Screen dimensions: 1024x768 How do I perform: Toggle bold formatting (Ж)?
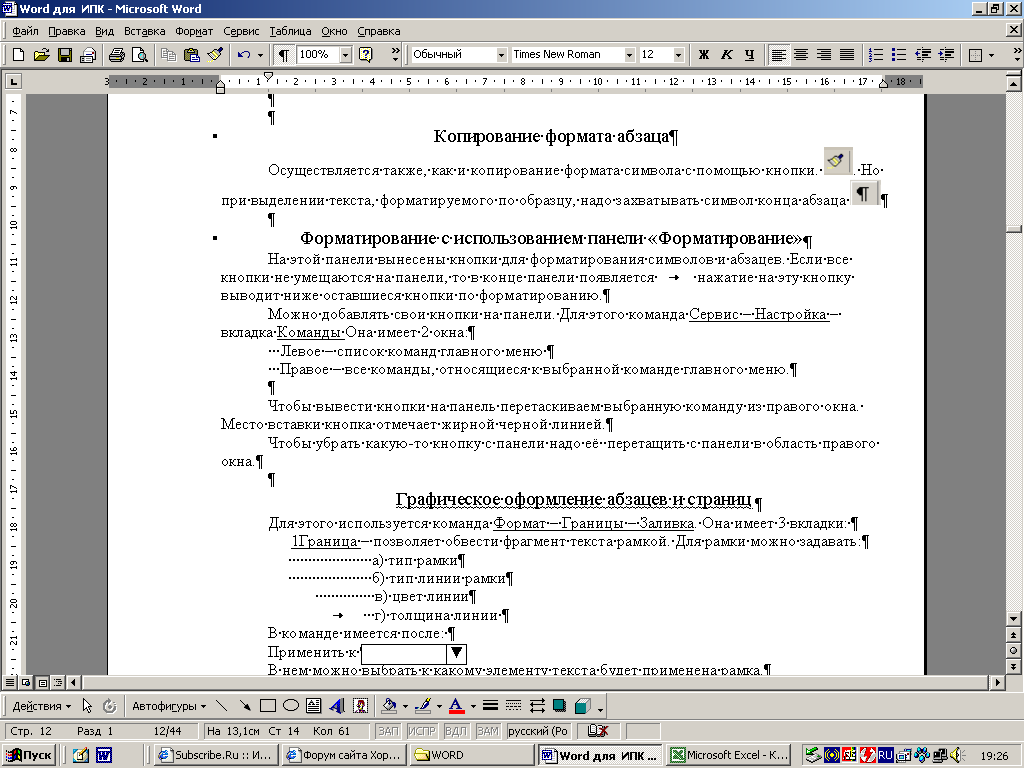click(x=703, y=55)
